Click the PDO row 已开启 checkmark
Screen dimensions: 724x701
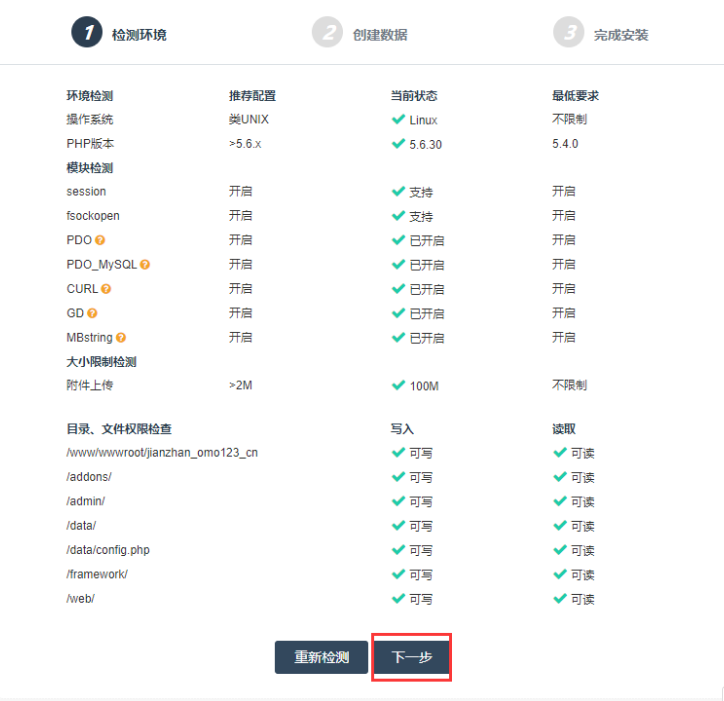(x=398, y=240)
